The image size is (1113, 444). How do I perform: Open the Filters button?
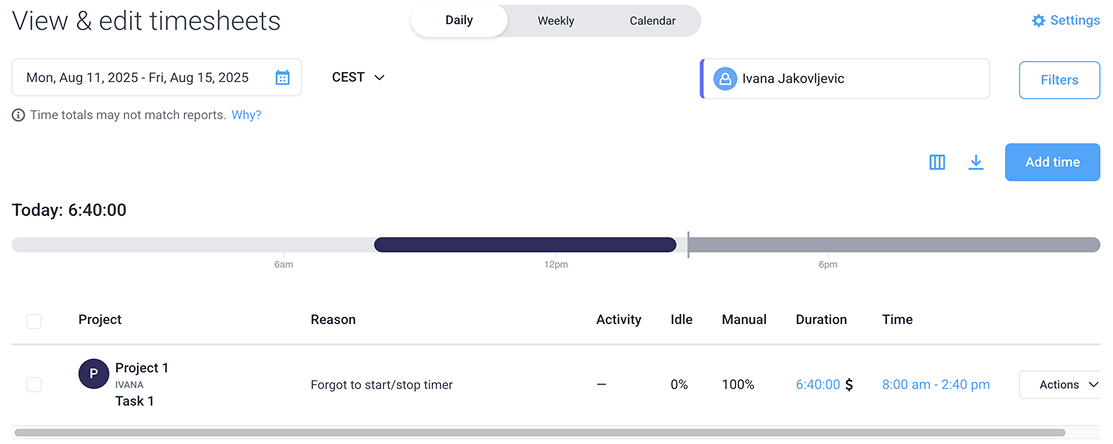pyautogui.click(x=1058, y=80)
